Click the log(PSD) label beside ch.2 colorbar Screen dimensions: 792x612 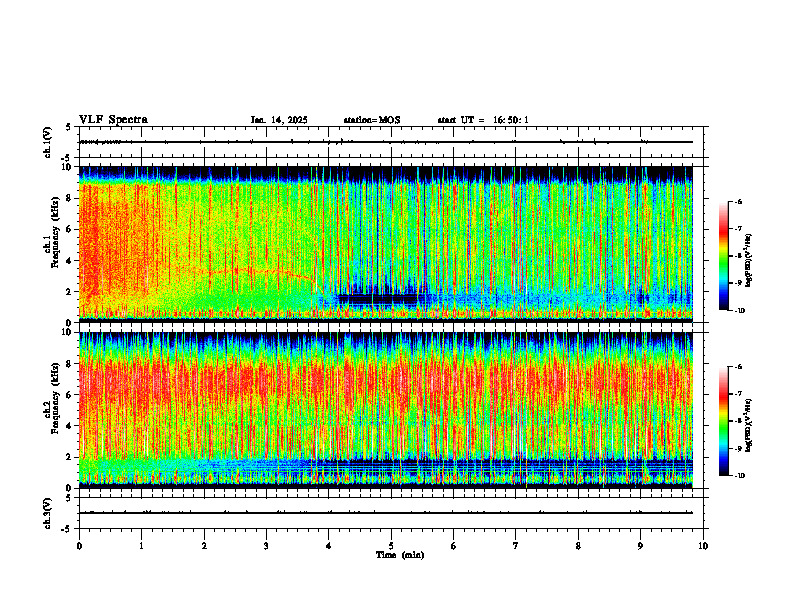(x=749, y=425)
